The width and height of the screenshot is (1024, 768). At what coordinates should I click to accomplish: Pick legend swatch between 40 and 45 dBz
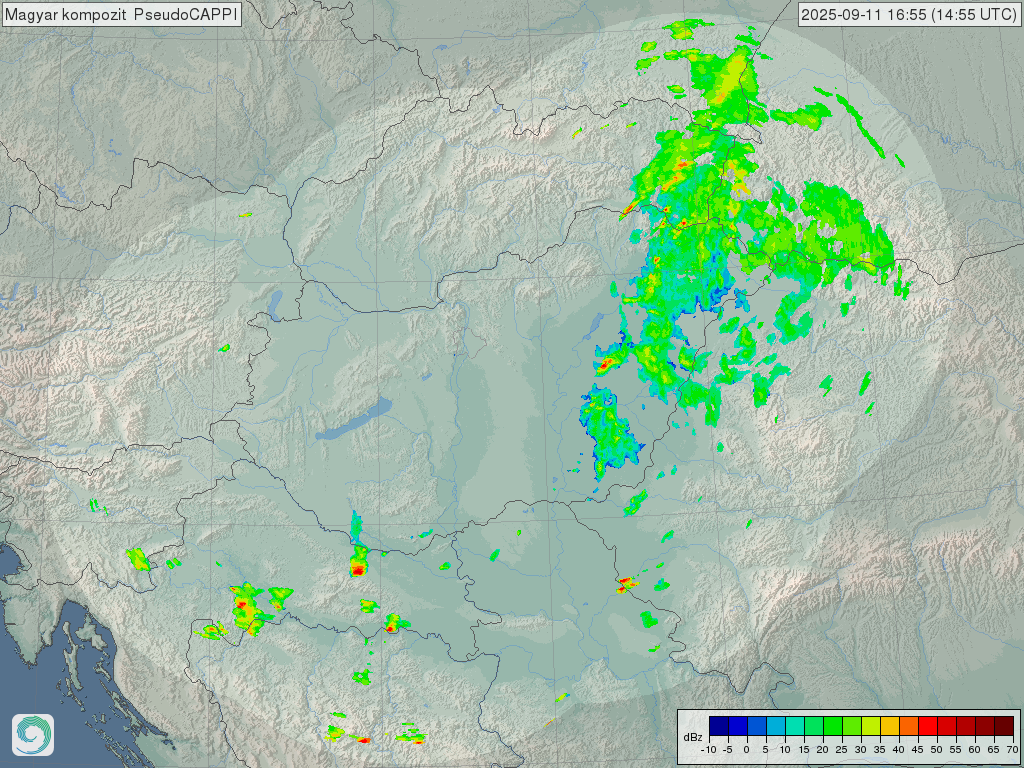click(909, 726)
